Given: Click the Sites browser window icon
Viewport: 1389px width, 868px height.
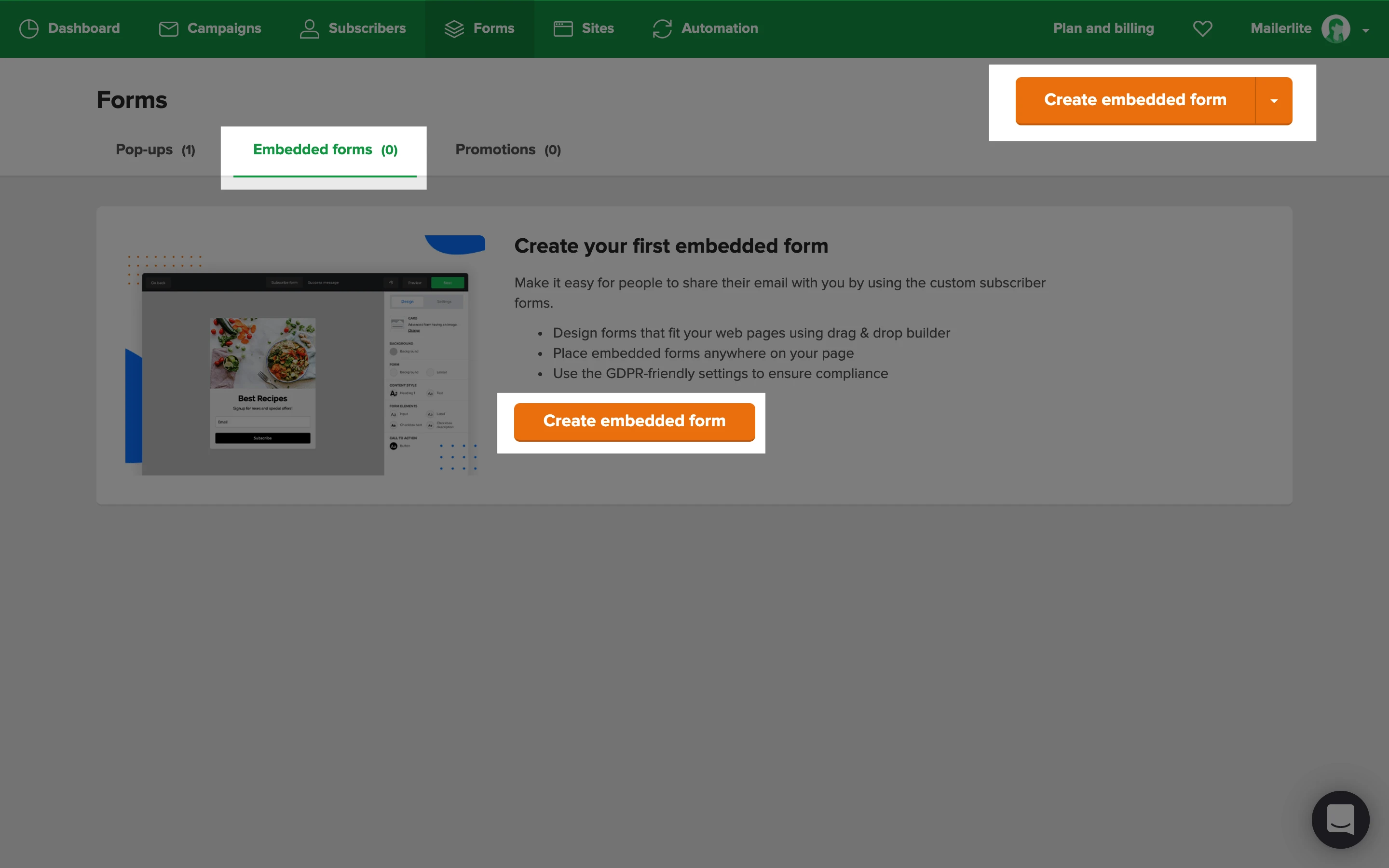Looking at the screenshot, I should 562,29.
